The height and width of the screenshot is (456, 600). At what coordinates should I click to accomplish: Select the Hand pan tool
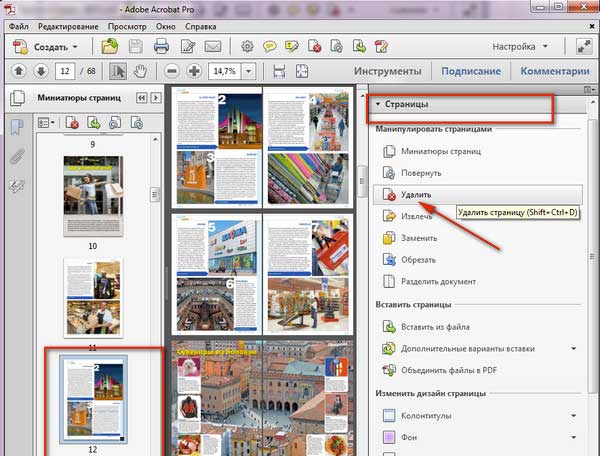click(140, 72)
